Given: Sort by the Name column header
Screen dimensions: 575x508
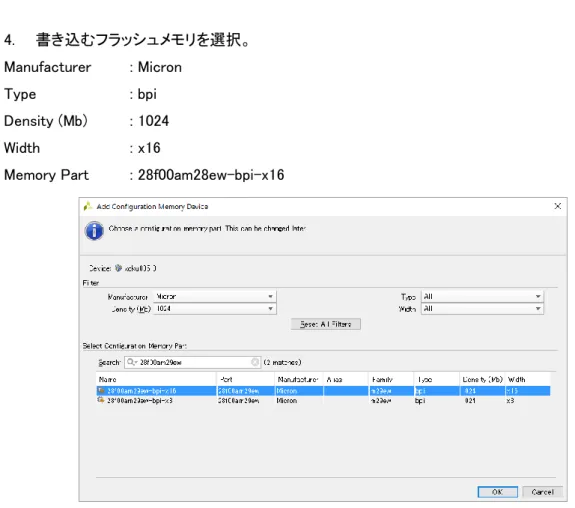Looking at the screenshot, I should pos(157,380).
